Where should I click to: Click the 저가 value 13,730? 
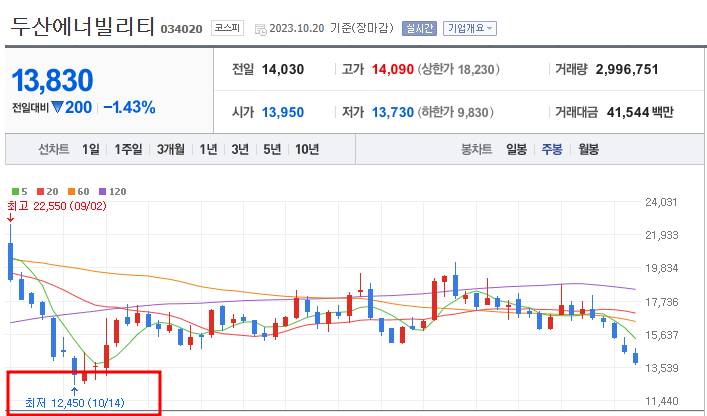tap(393, 112)
